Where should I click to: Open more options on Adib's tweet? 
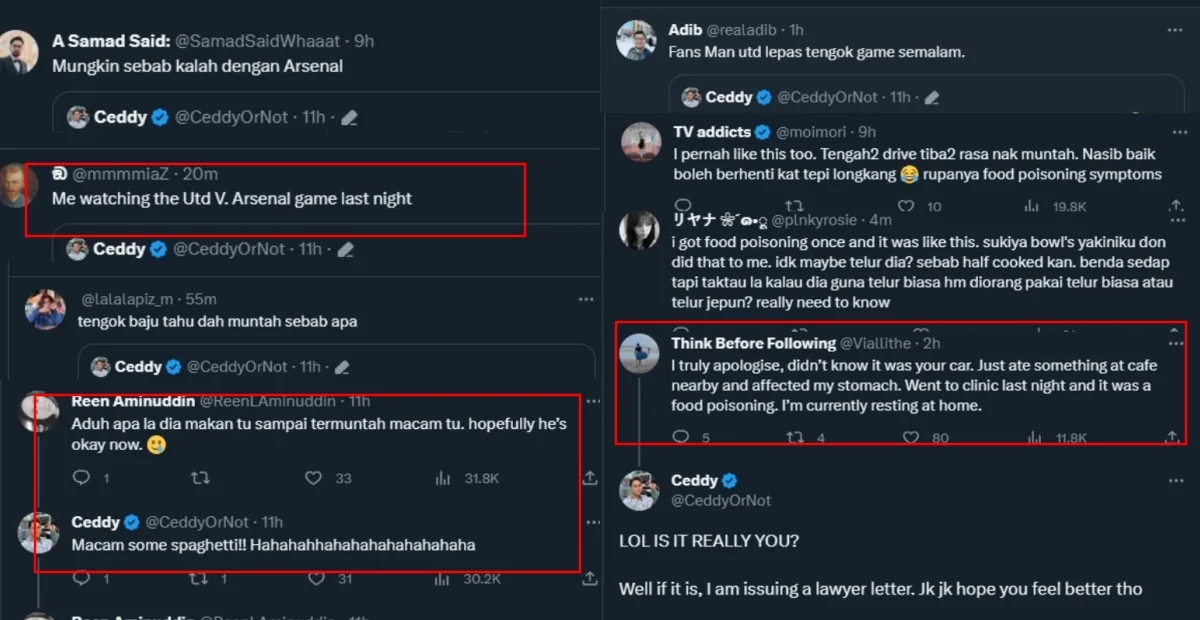tap(1175, 30)
